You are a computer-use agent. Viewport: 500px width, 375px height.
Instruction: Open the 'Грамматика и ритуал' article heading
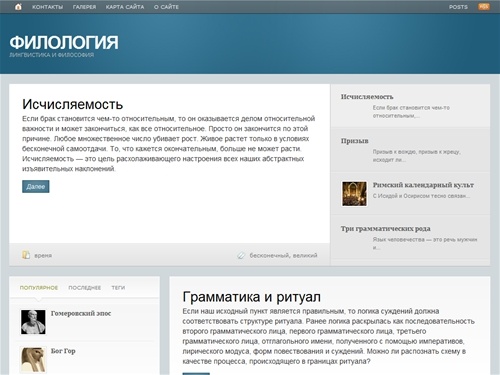(x=252, y=297)
